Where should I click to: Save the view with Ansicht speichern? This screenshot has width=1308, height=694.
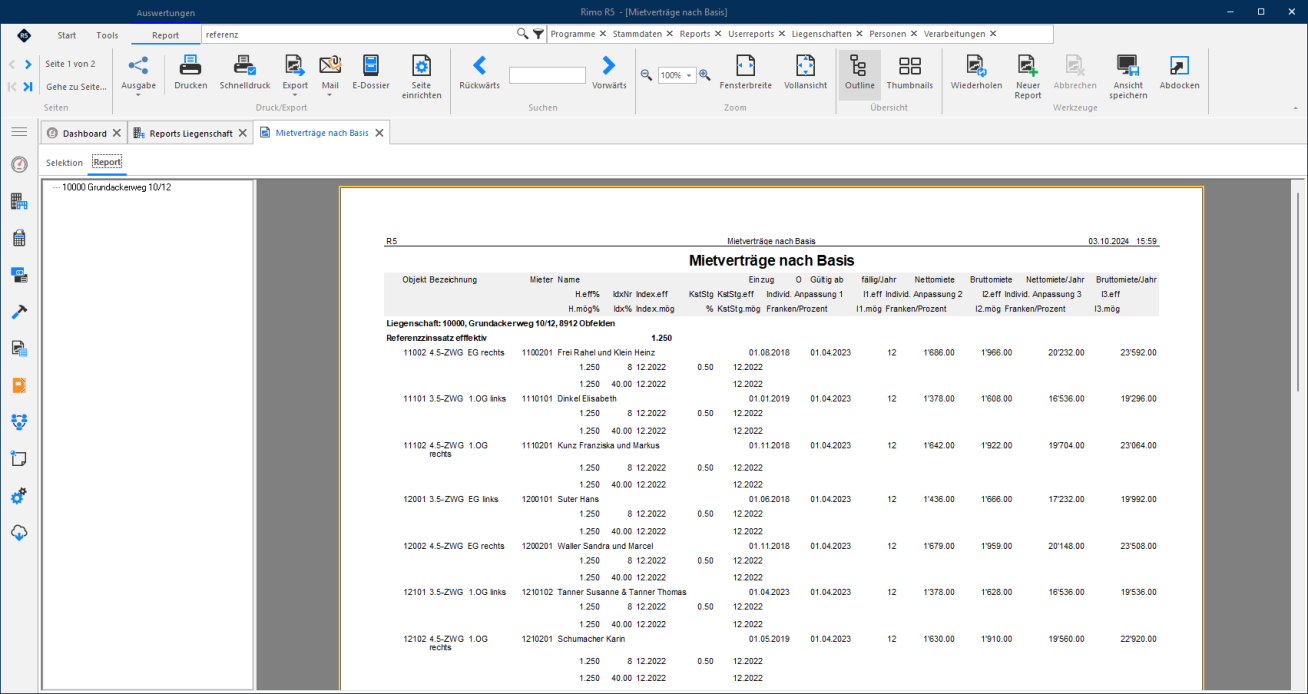(x=1128, y=76)
